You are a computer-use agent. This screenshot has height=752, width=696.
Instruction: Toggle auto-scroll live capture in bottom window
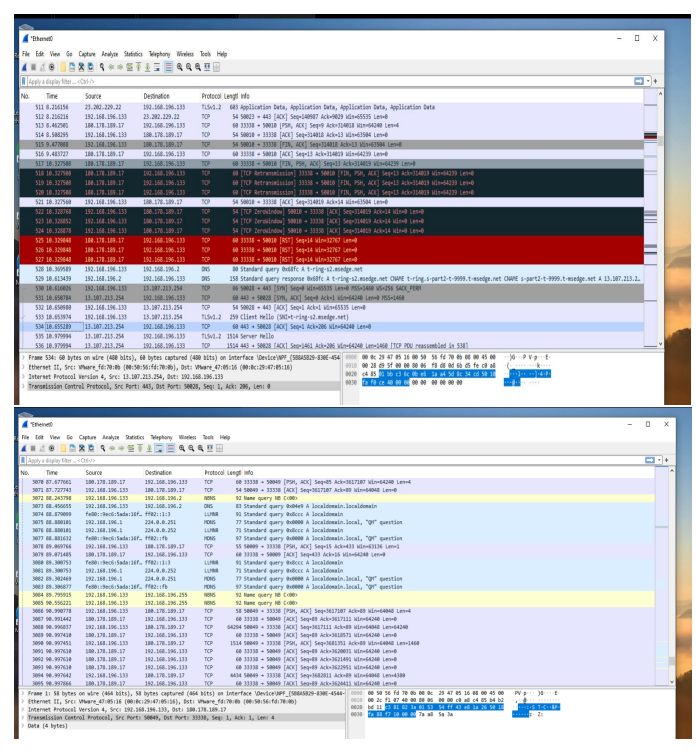coord(159,448)
